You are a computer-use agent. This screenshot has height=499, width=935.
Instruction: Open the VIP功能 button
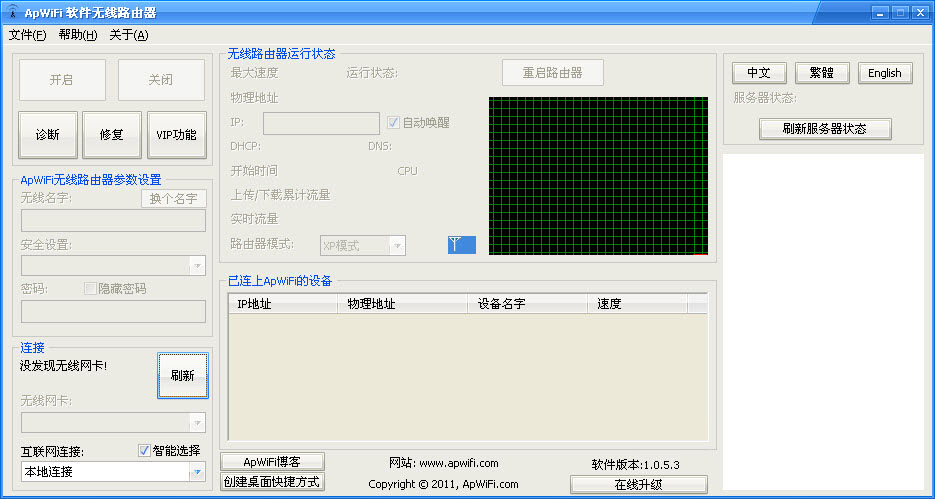click(177, 135)
